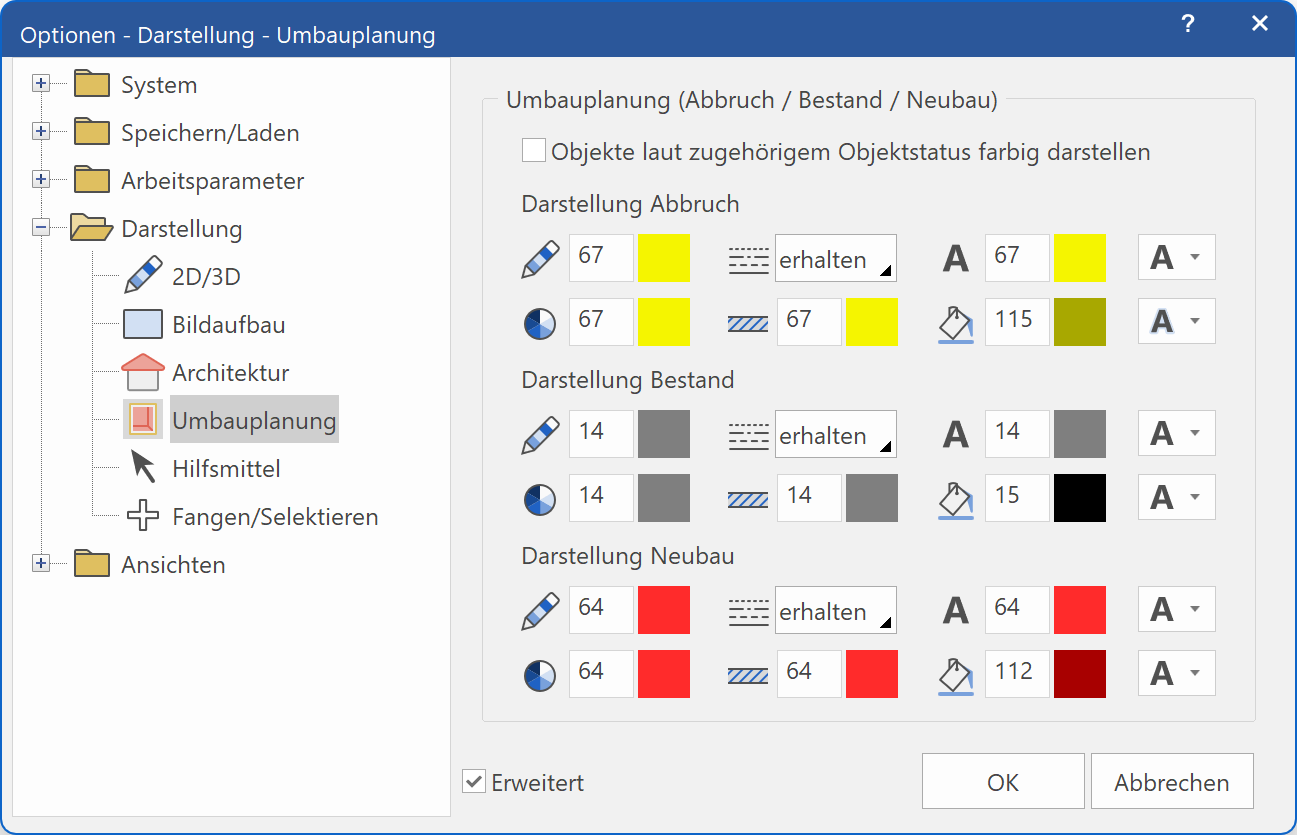Select the pen color icon under Darstellung Abbruch
Image resolution: width=1297 pixels, height=835 pixels.
click(539, 257)
